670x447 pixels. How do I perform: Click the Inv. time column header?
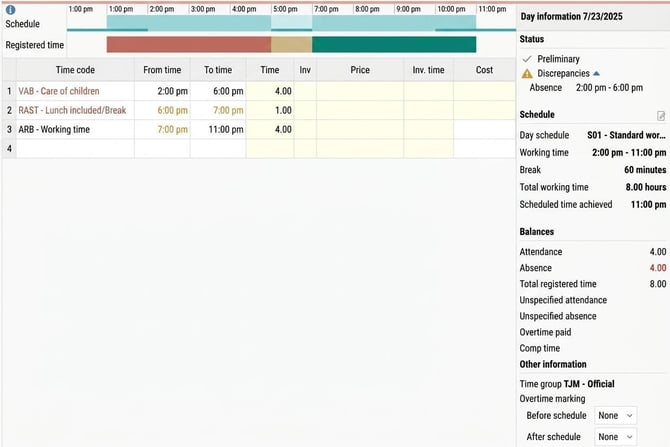428,70
